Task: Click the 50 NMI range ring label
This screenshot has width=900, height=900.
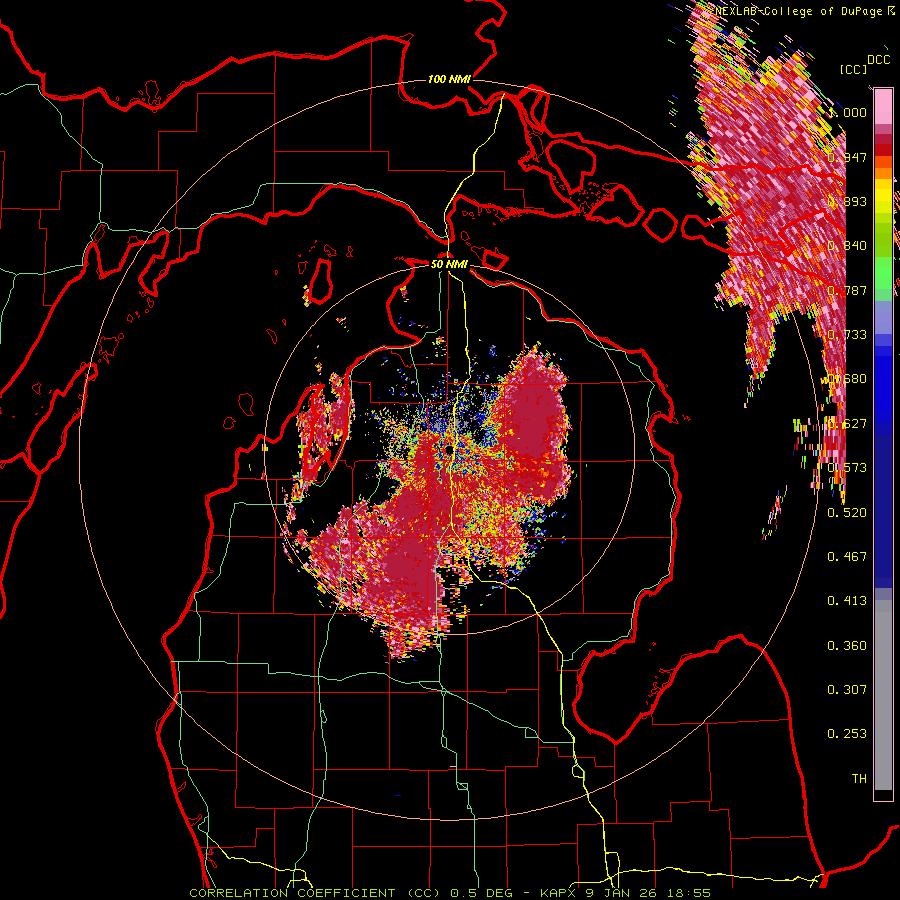Action: coord(449,264)
